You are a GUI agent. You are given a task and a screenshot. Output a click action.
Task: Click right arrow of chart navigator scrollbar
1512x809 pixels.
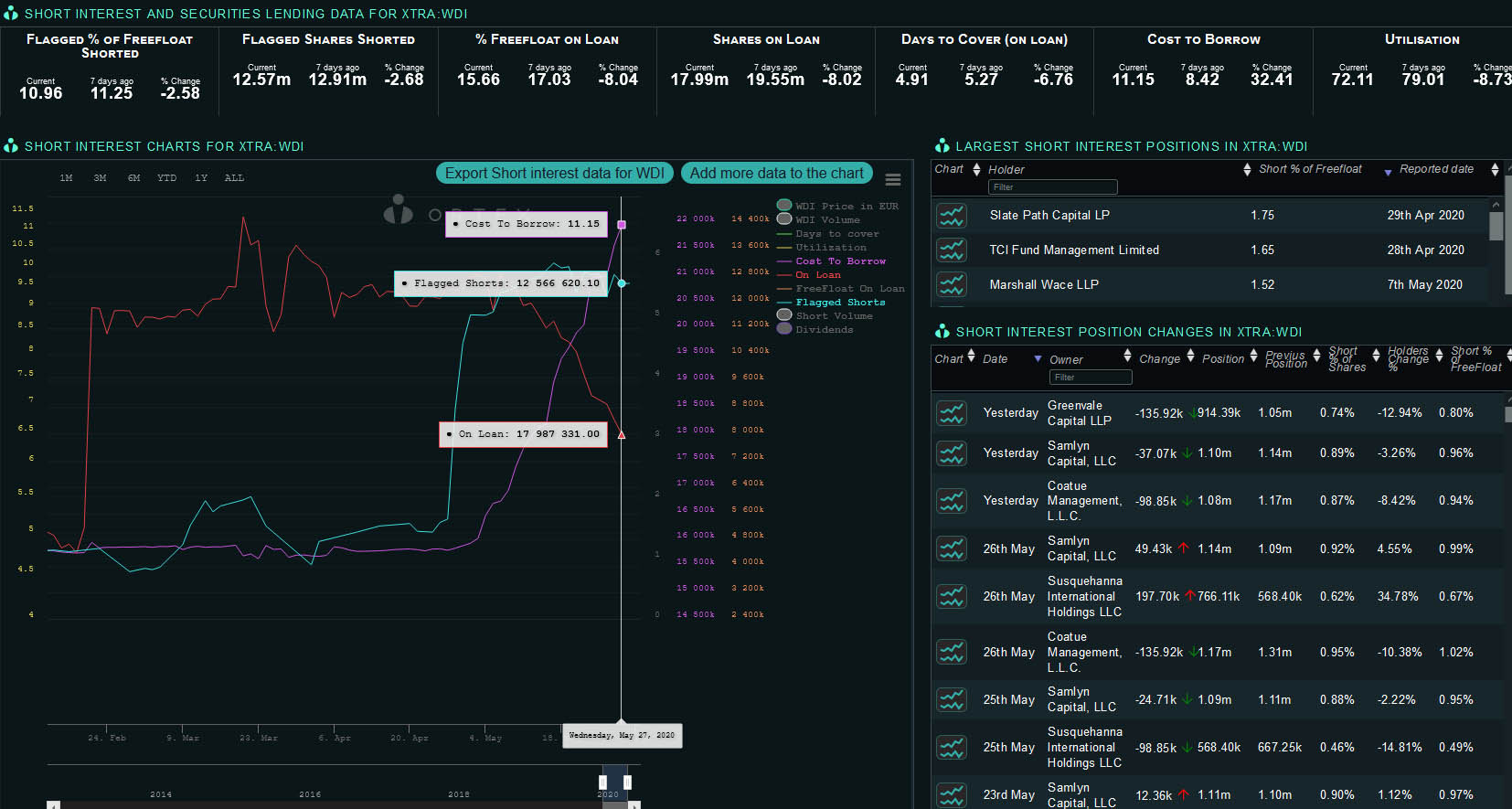[x=634, y=805]
